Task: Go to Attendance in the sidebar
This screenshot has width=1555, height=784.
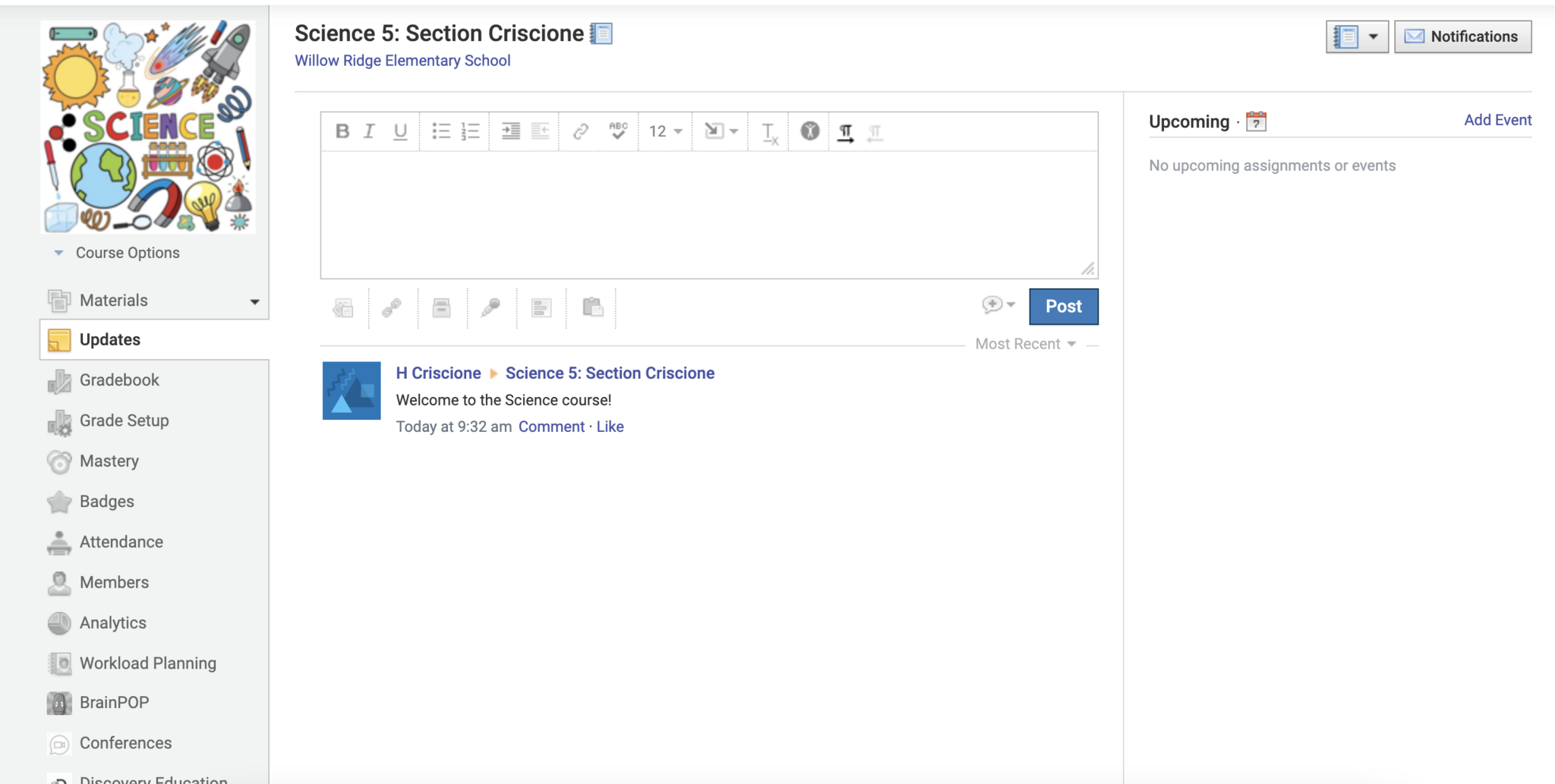Action: (121, 542)
